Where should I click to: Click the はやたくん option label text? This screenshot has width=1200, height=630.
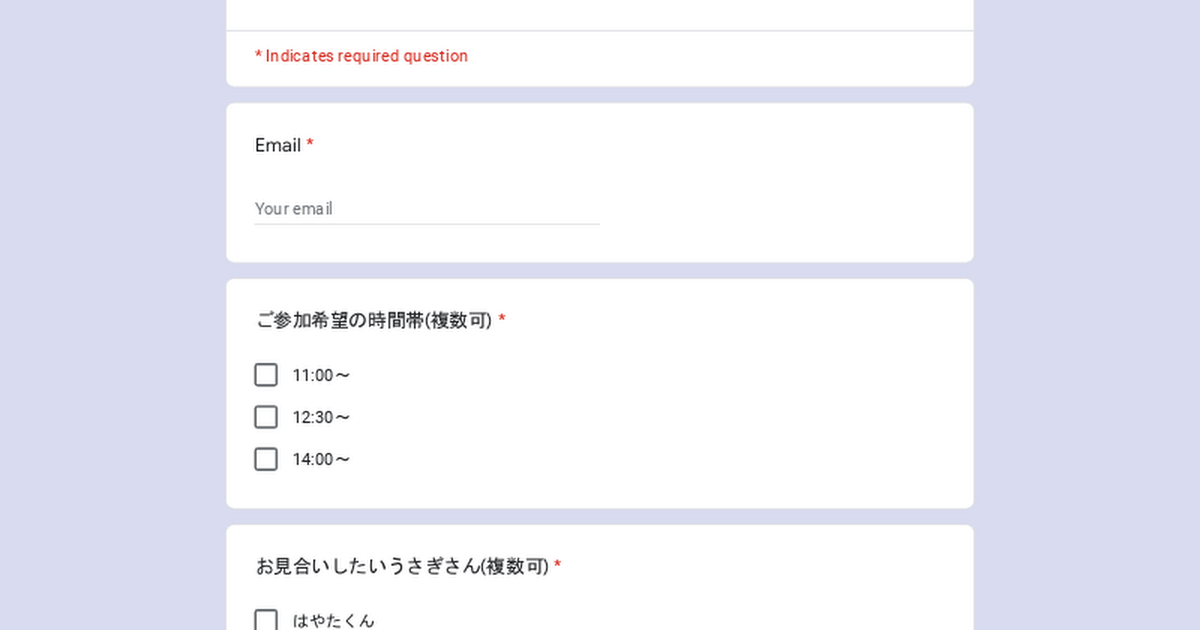click(333, 621)
